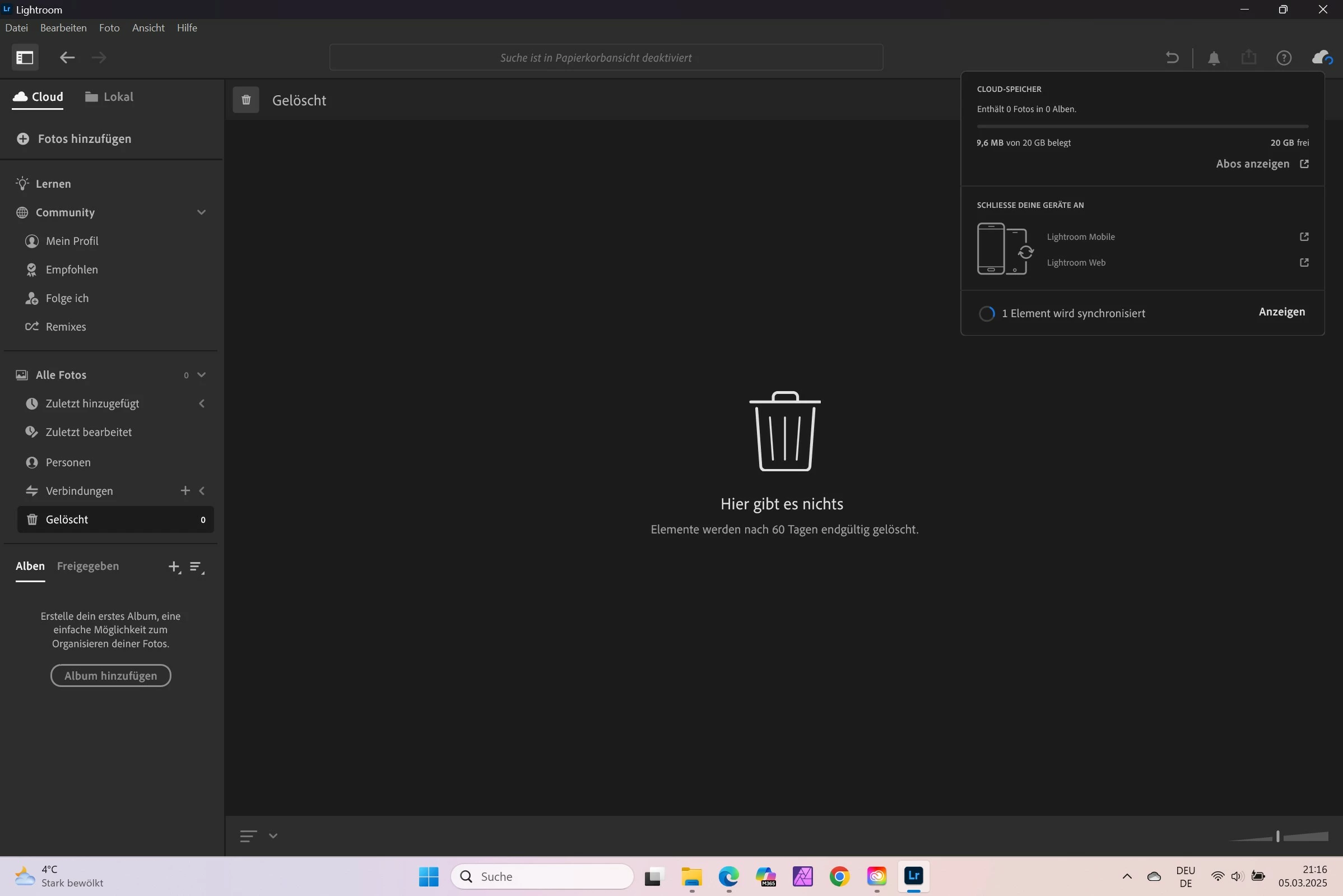This screenshot has width=1343, height=896.
Task: Toggle the left panel visibility icon
Action: (25, 57)
